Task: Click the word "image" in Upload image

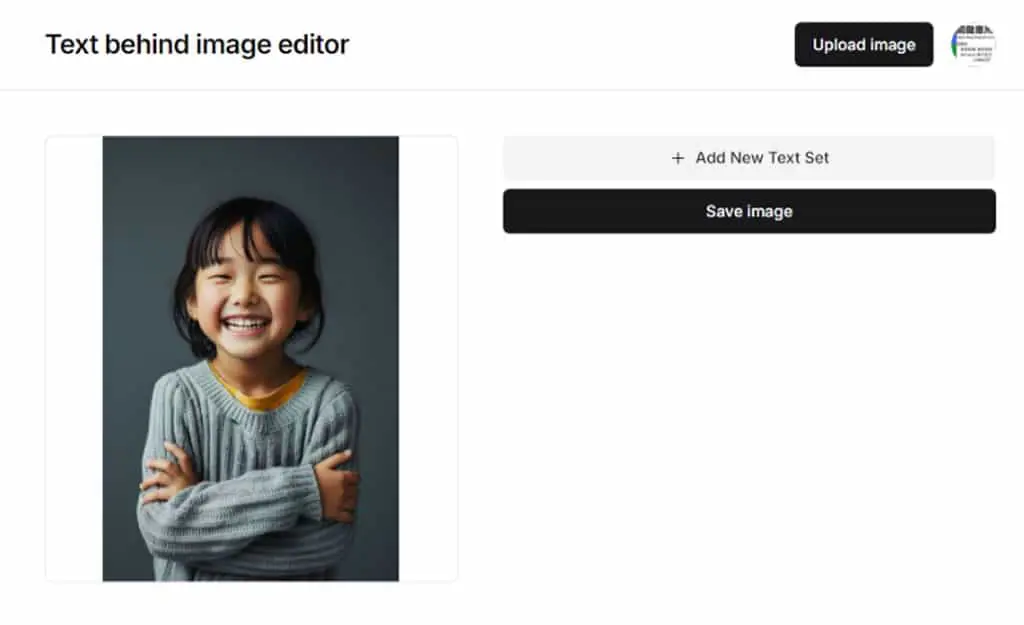Action: click(892, 45)
